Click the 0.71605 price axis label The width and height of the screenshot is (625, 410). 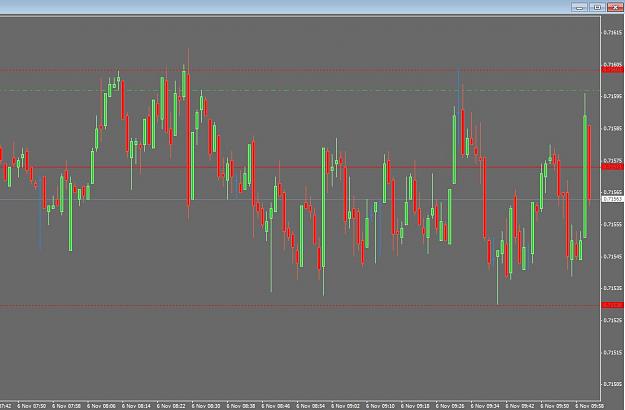pos(613,64)
